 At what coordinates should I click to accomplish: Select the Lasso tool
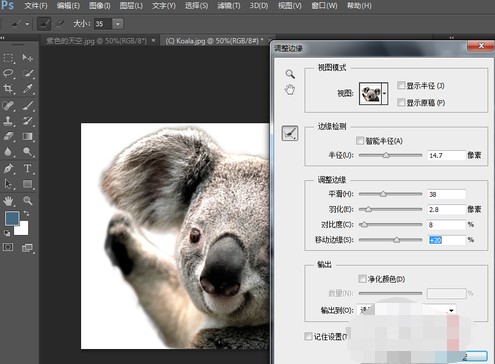point(8,73)
